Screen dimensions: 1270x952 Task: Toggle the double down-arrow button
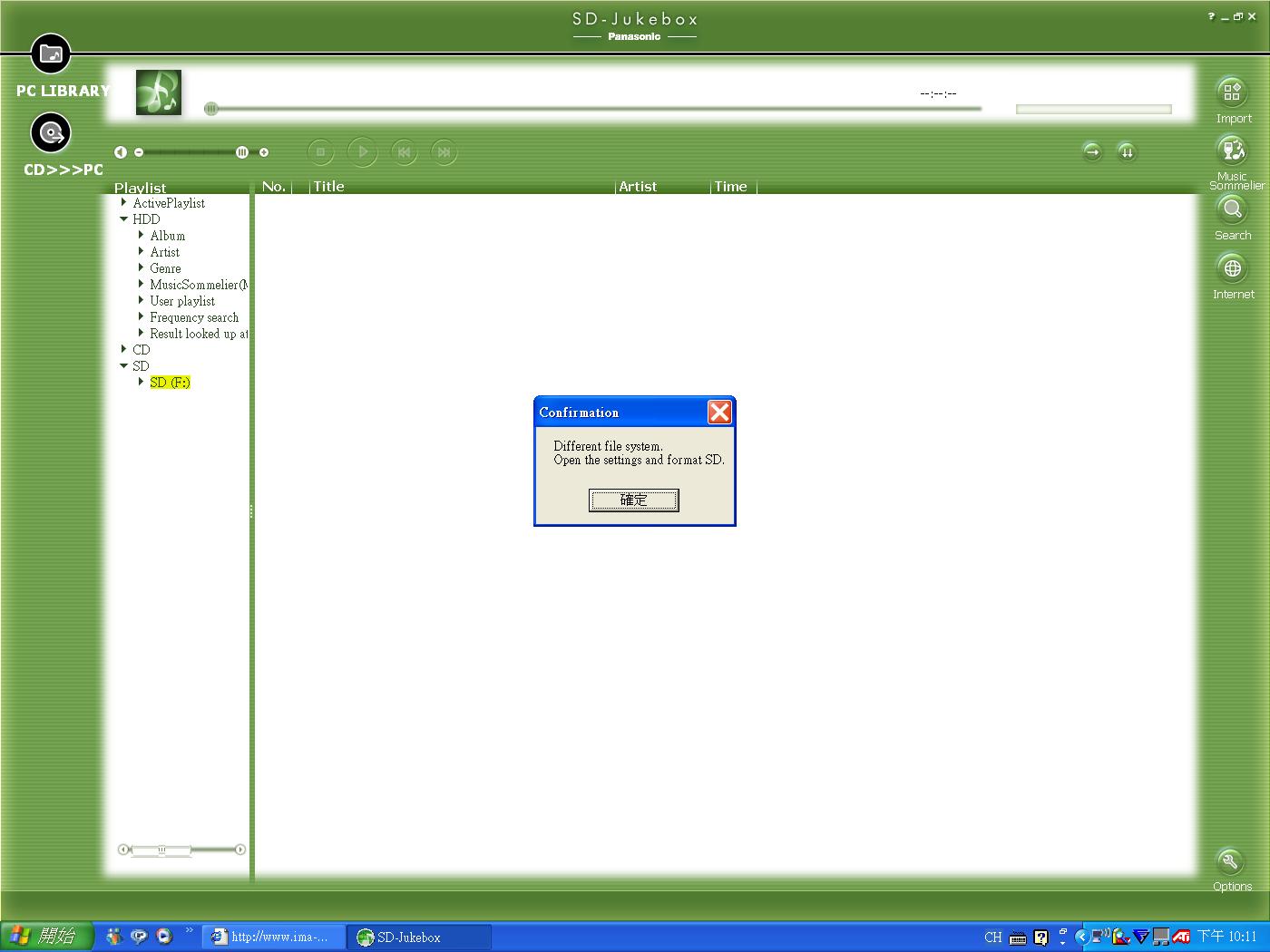[1126, 152]
